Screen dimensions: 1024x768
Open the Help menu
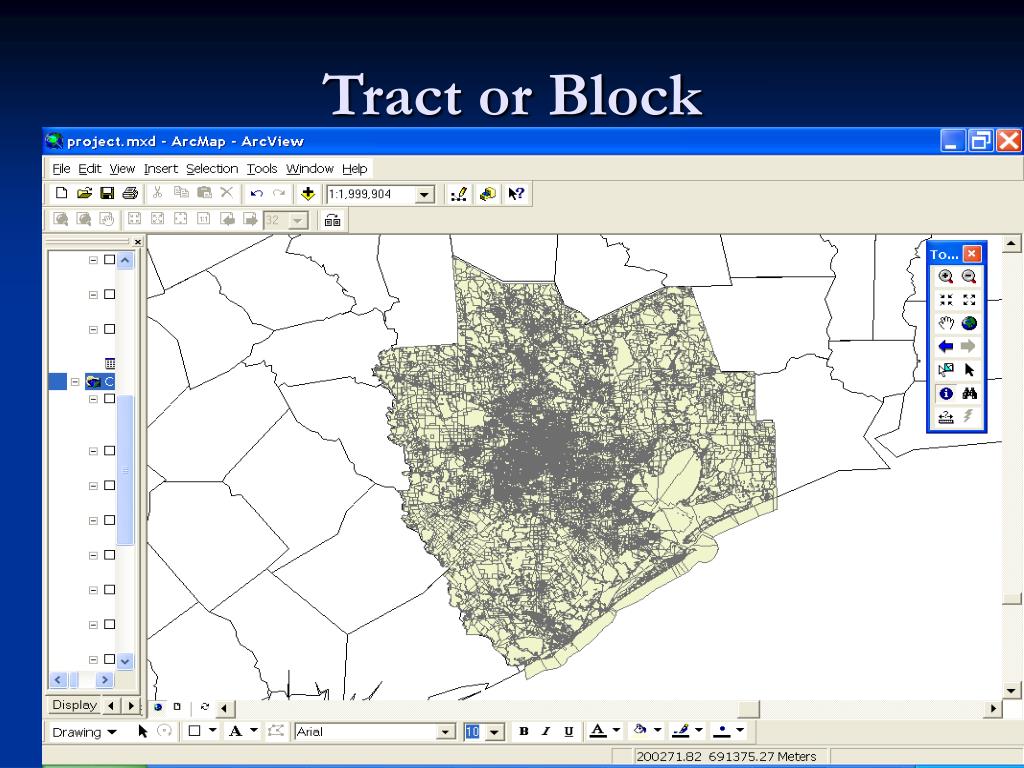tap(355, 168)
